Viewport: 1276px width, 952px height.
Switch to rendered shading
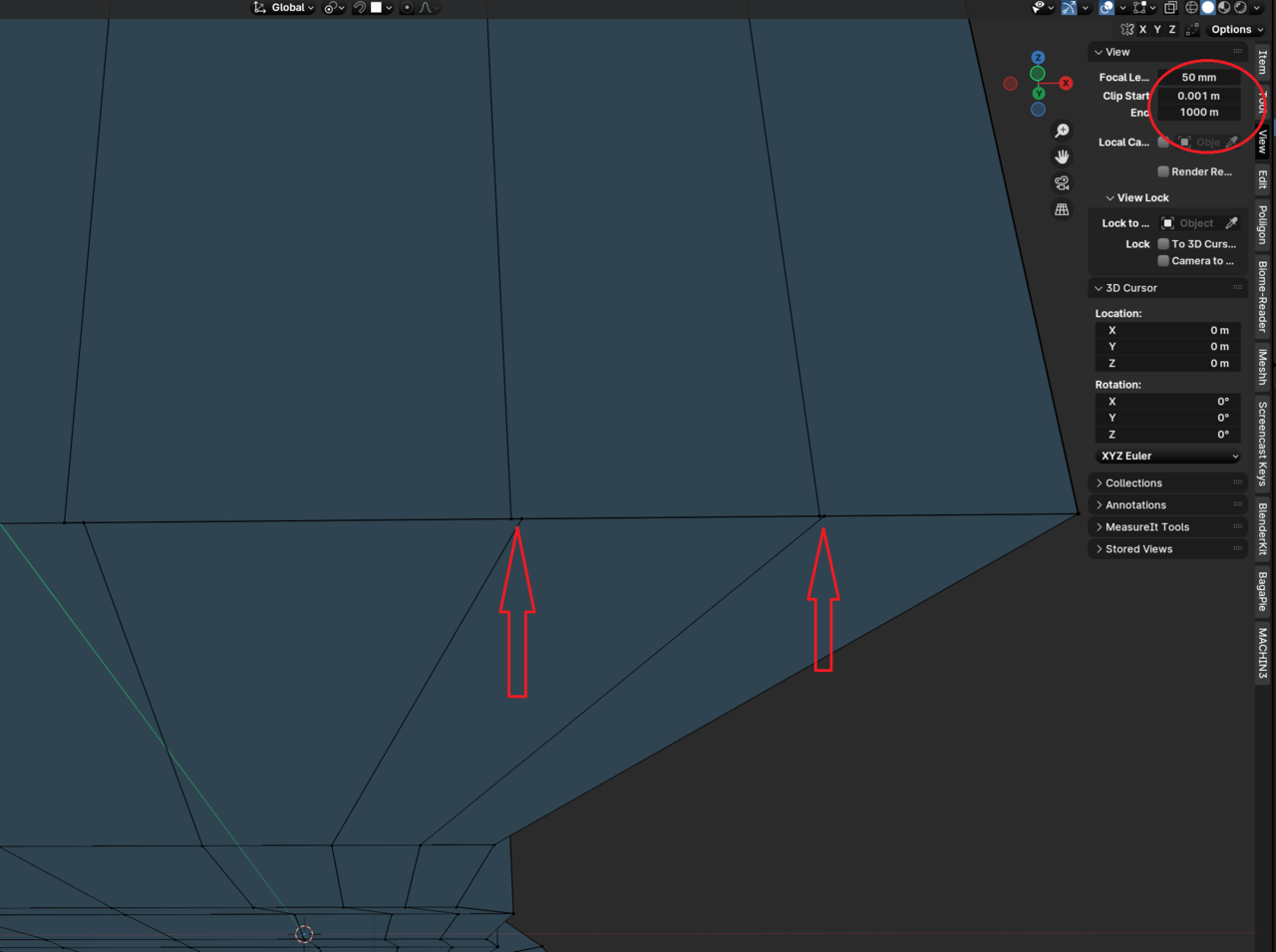pos(1240,8)
